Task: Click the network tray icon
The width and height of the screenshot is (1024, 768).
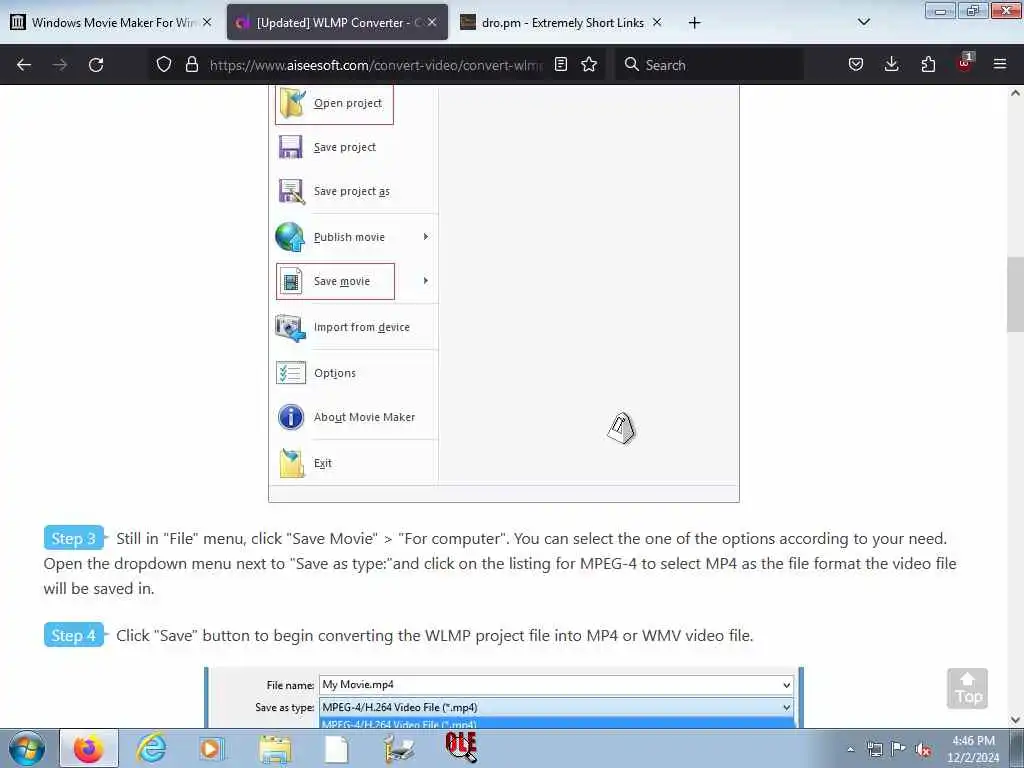Action: [x=874, y=749]
